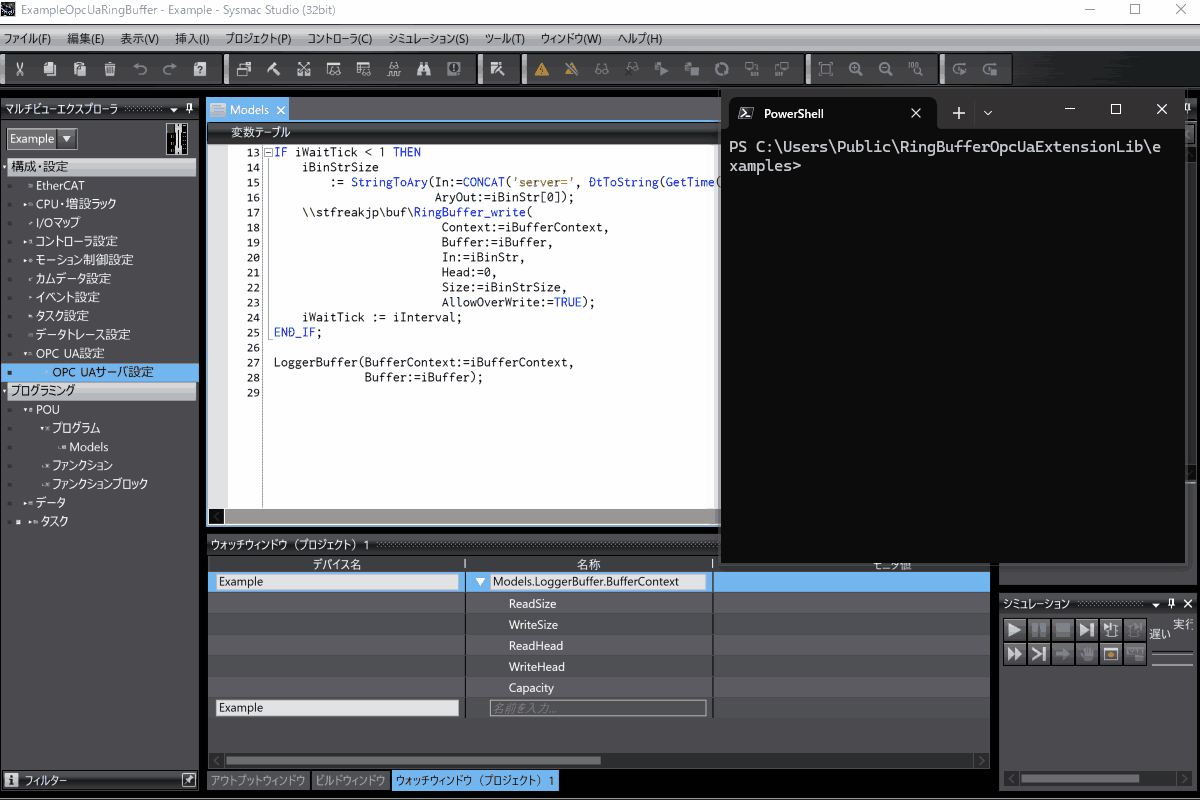Click the 変数テーブル bar above the code
1200x800 pixels.
(x=462, y=132)
